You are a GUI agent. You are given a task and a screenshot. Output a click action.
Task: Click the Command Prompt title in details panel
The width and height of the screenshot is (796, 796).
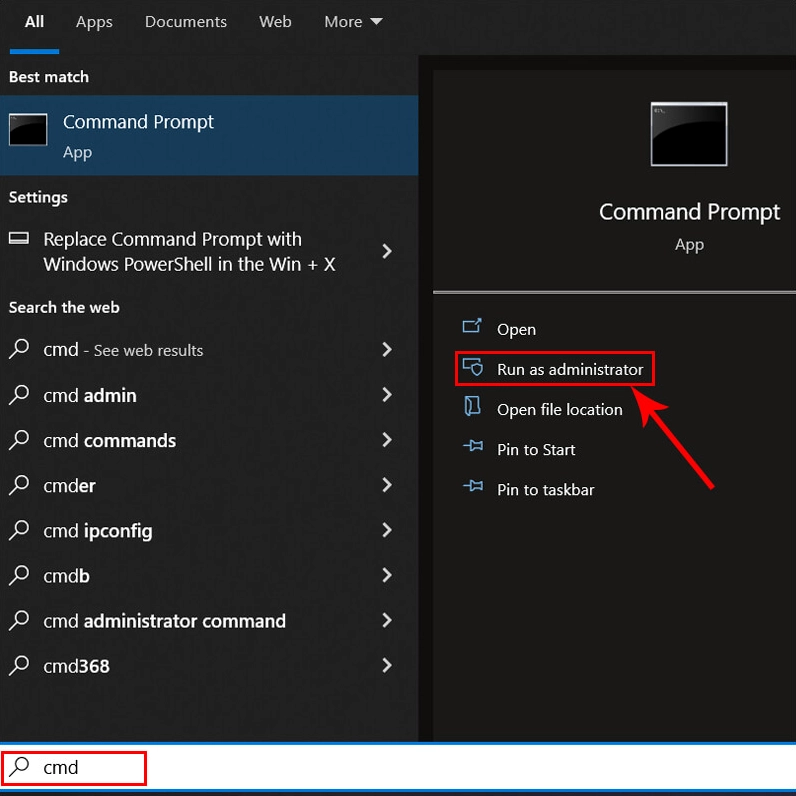(x=689, y=212)
